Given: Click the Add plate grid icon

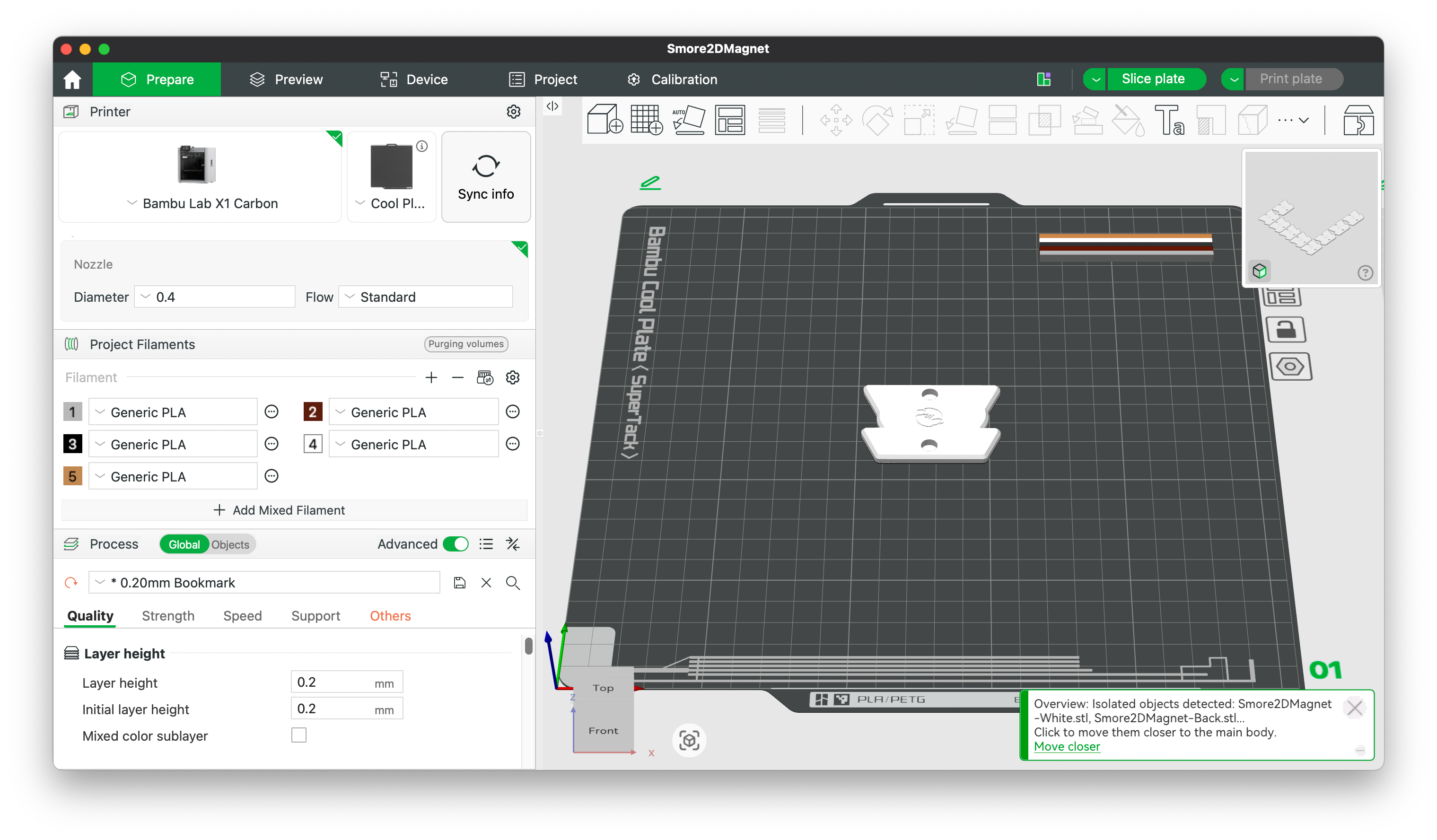Looking at the screenshot, I should (x=647, y=120).
